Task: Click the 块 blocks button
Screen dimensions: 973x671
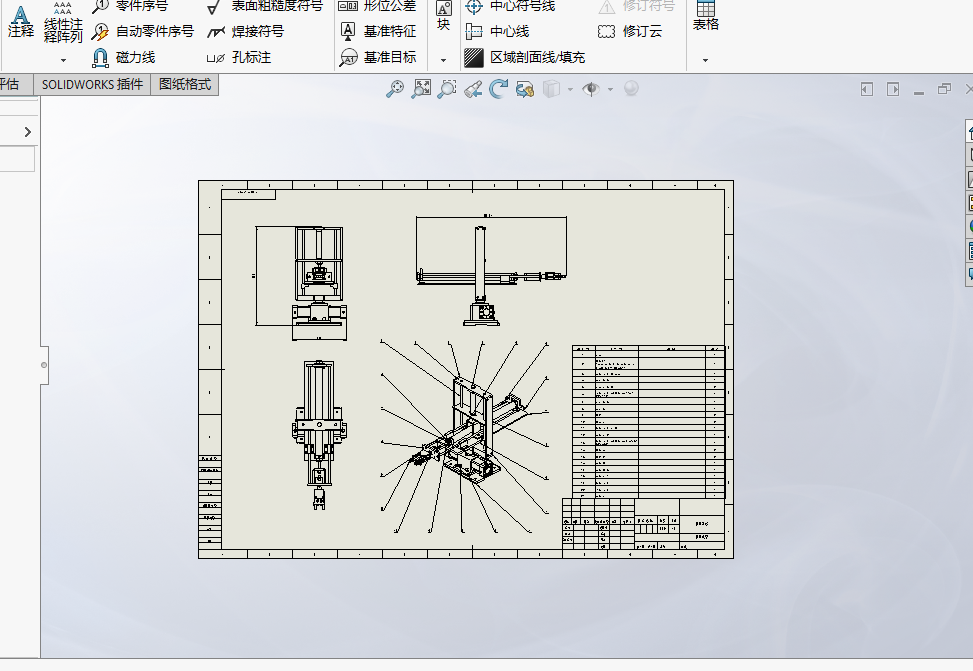Action: click(443, 16)
